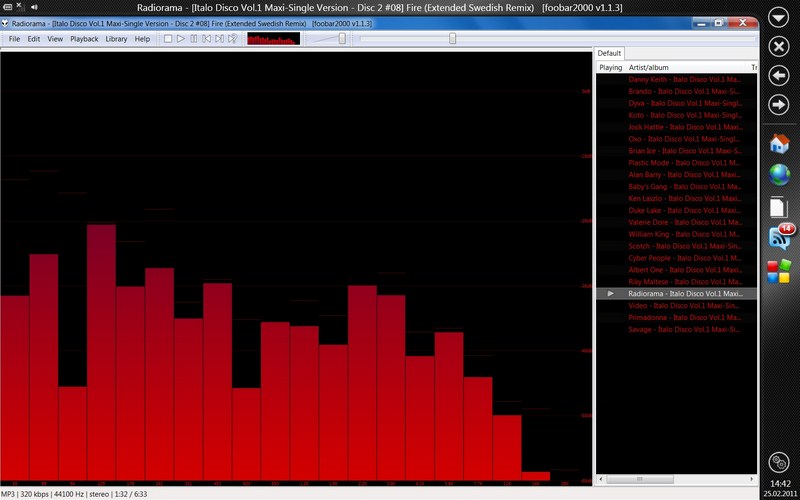The image size is (800, 500).
Task: Click the Windows flag icon in sidebar
Action: [x=779, y=271]
